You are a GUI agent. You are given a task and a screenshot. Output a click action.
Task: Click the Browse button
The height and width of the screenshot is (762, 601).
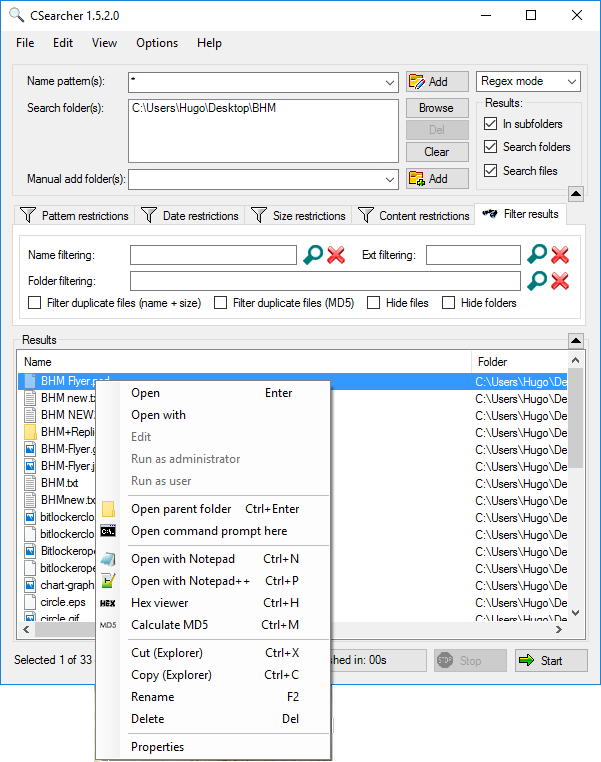437,108
